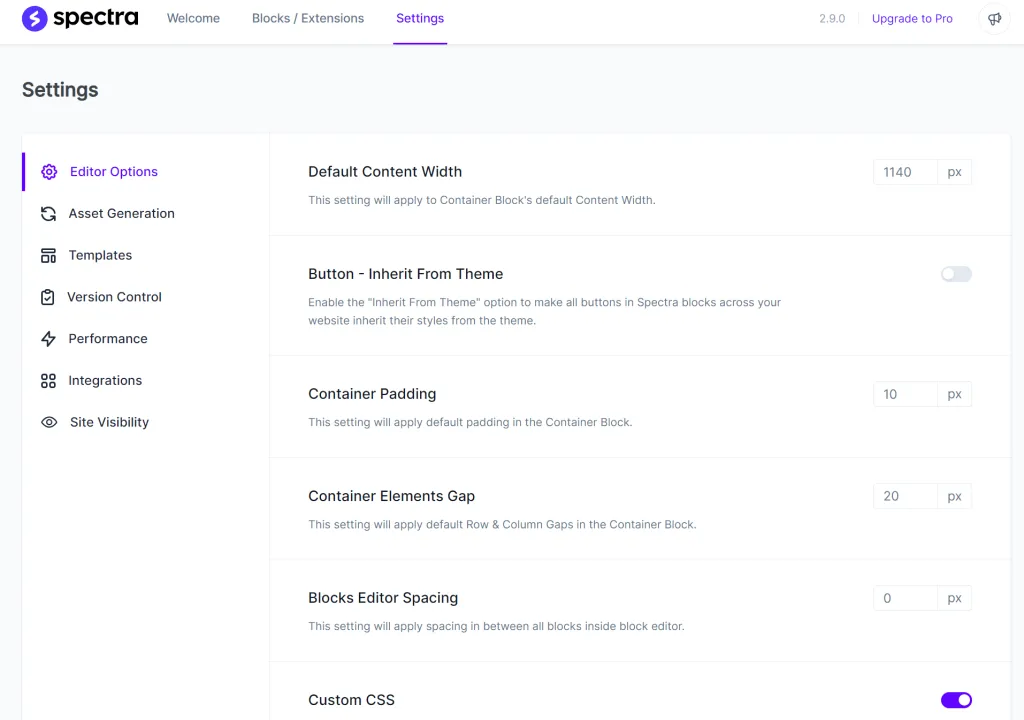Switch to the Welcome tab
Image resolution: width=1024 pixels, height=720 pixels.
tap(193, 19)
